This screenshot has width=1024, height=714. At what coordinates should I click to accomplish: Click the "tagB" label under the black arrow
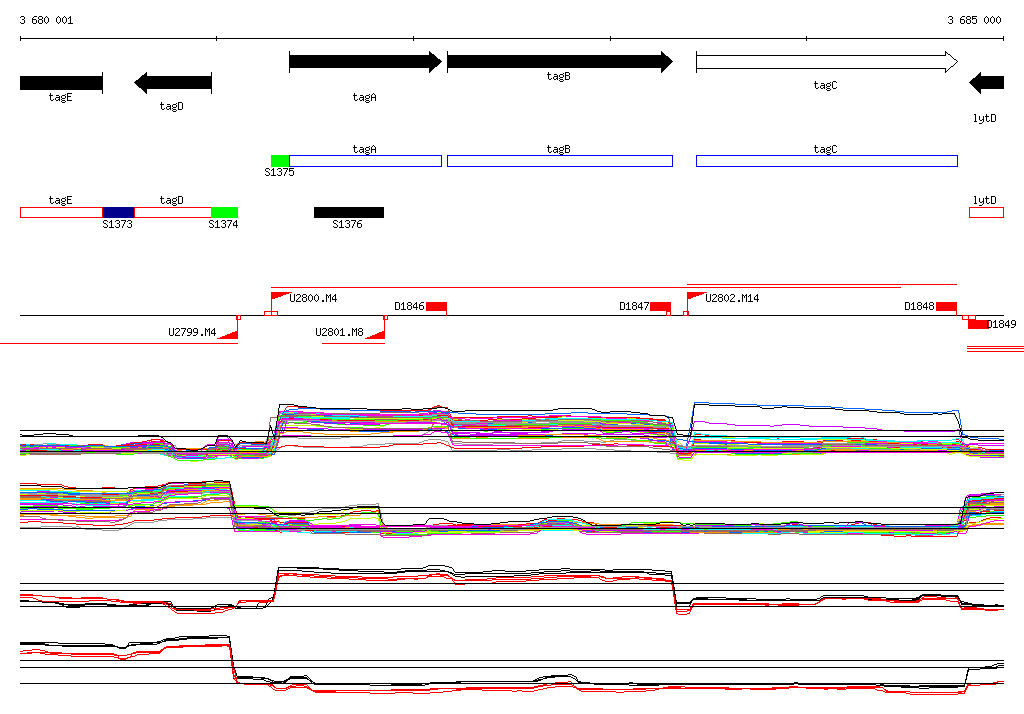558,76
